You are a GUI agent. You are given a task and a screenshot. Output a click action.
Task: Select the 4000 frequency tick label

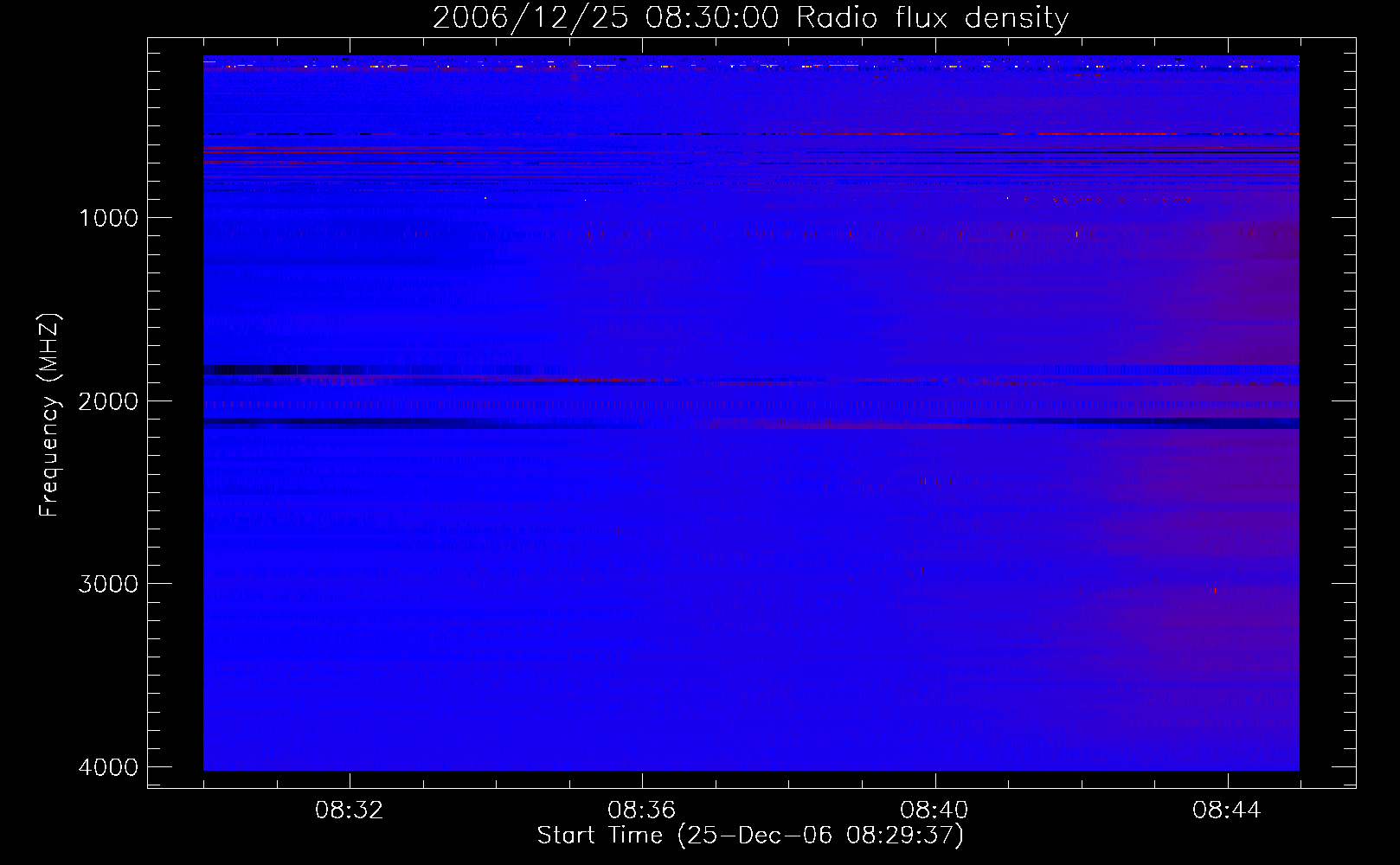(x=108, y=767)
